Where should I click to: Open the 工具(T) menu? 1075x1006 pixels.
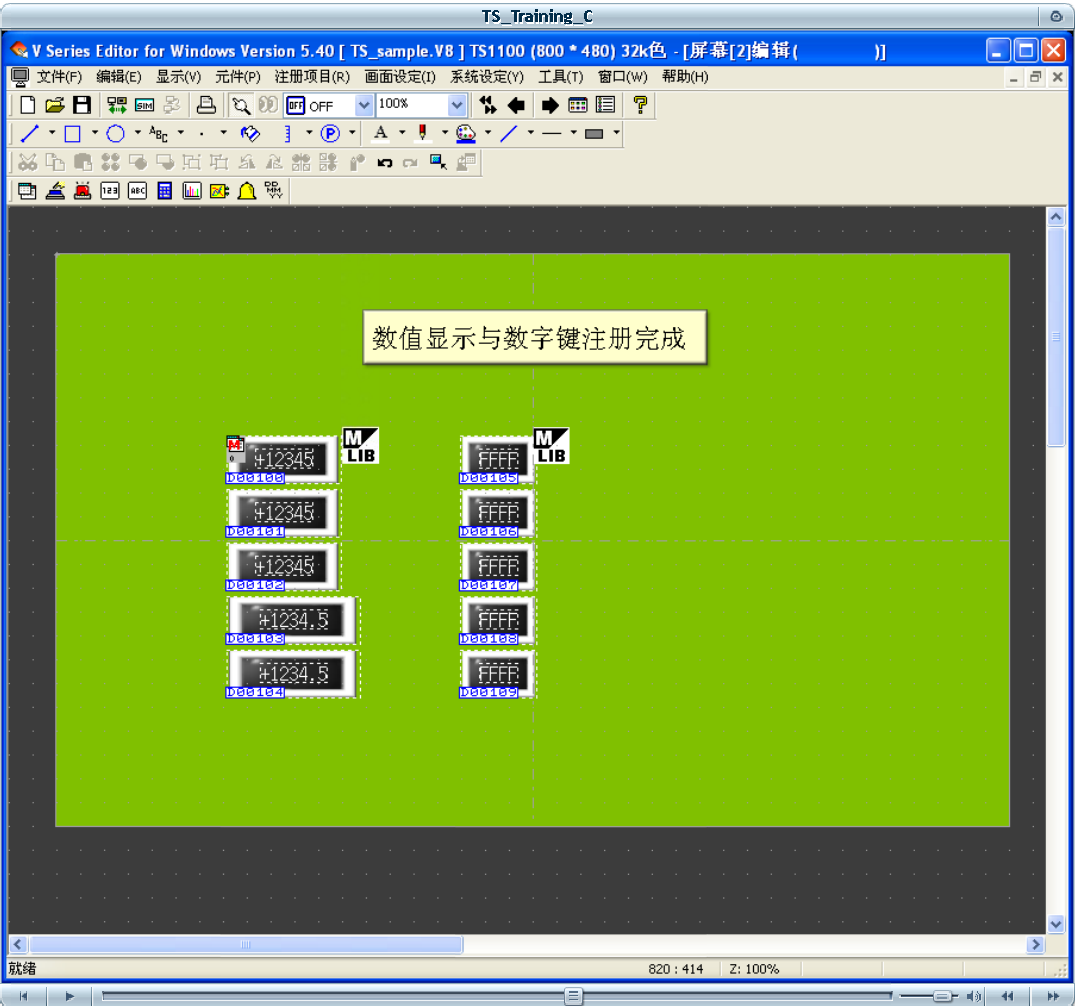(x=560, y=77)
